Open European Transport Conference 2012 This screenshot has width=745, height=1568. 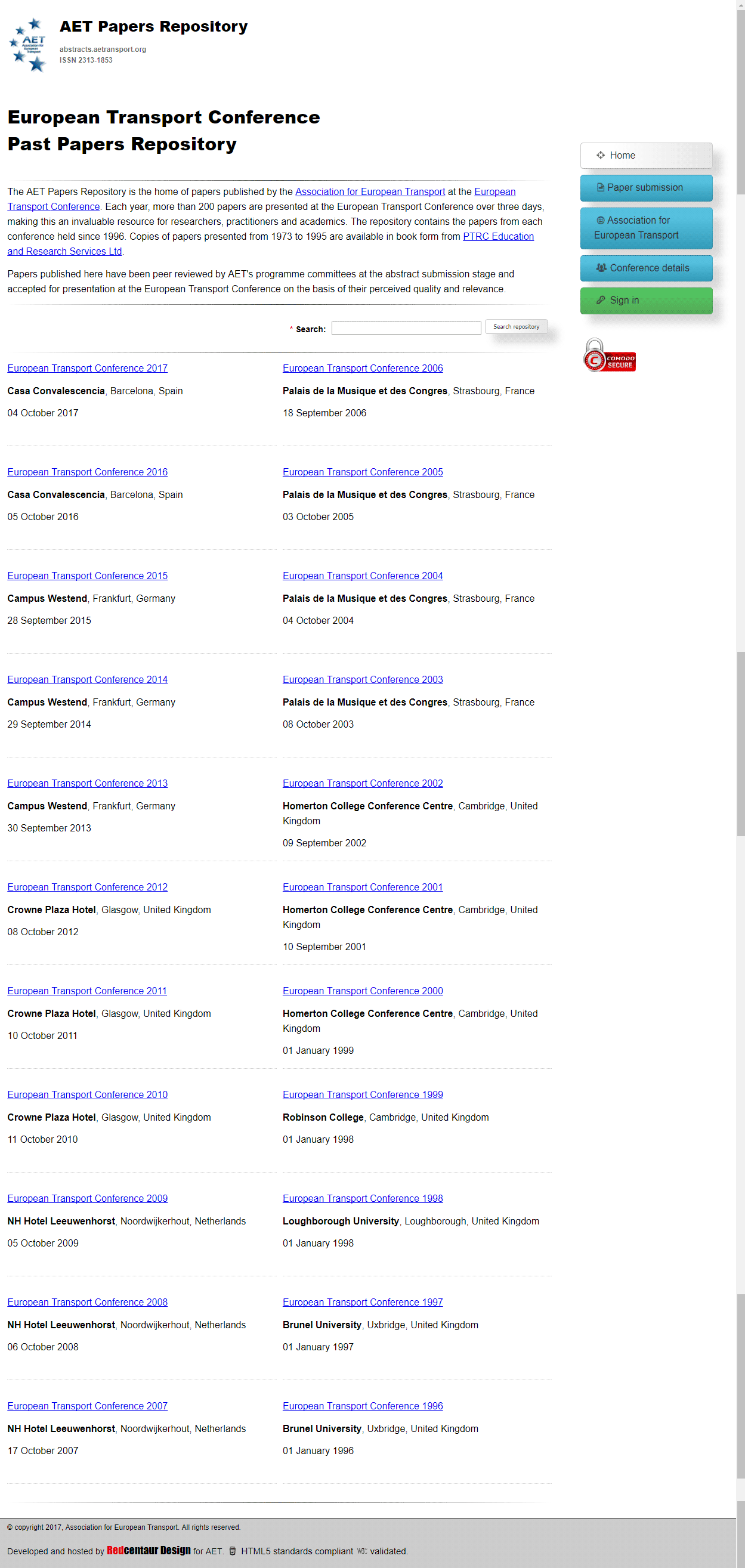tap(88, 887)
